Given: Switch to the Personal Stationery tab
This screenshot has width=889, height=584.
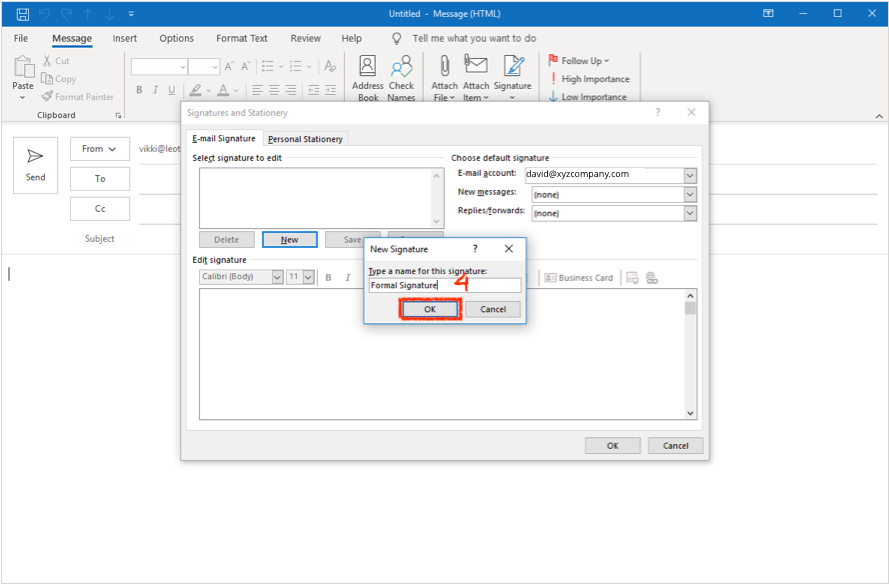Looking at the screenshot, I should point(305,139).
